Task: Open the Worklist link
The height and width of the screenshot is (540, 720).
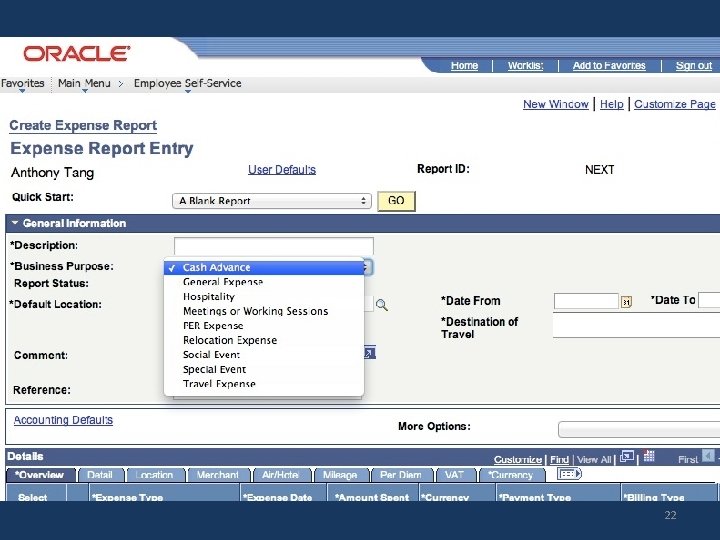Action: point(525,66)
